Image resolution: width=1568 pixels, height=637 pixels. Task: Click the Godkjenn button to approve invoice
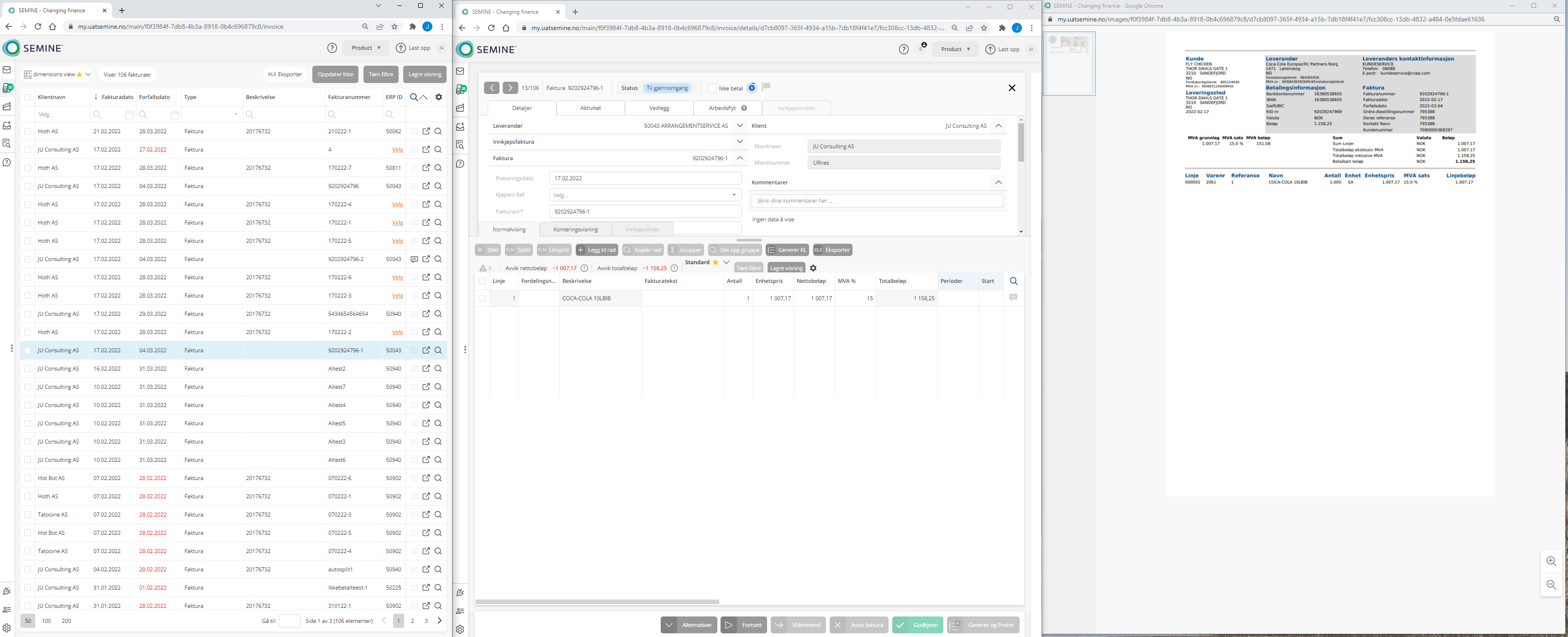click(x=918, y=625)
